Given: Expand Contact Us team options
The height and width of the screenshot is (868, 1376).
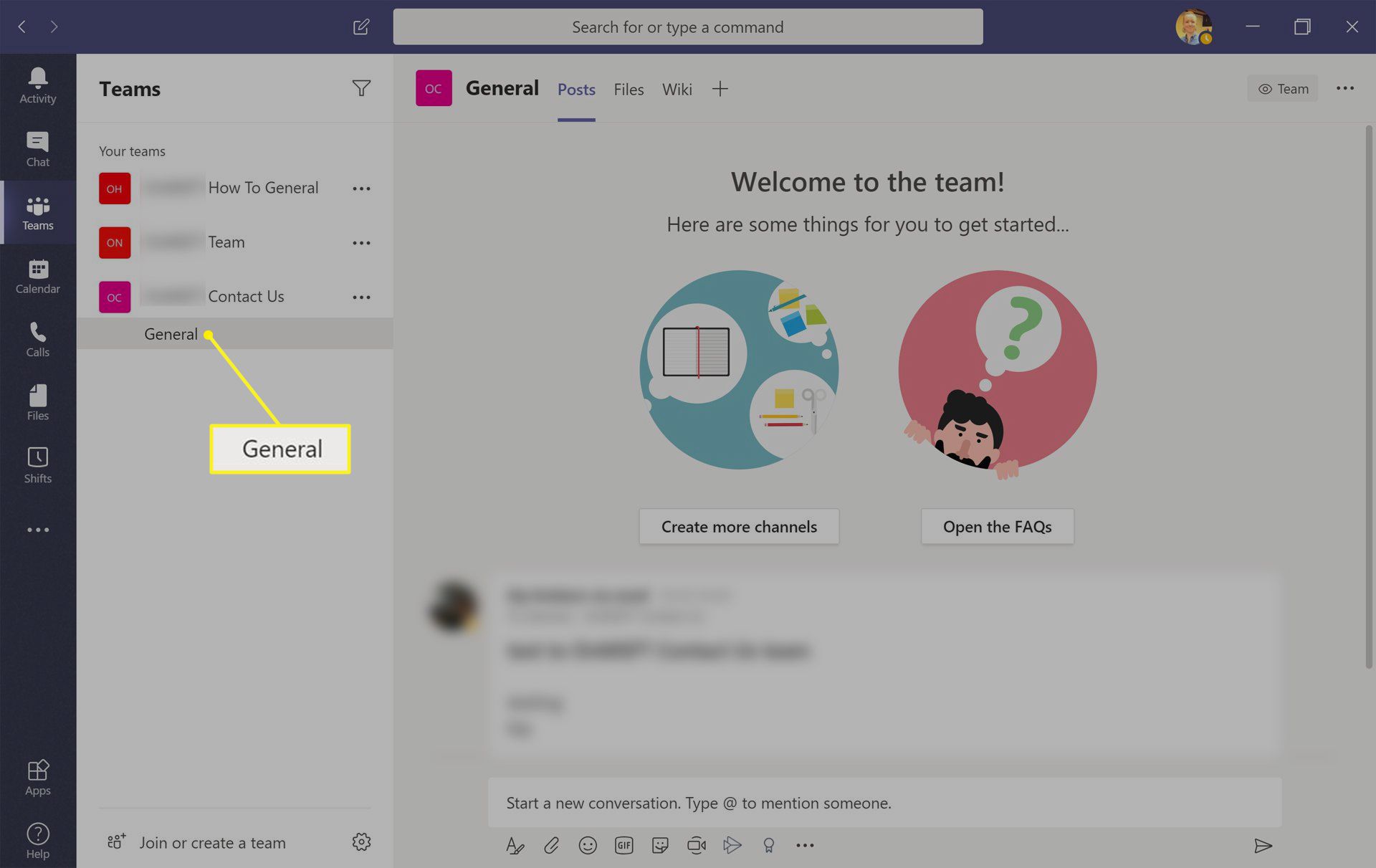Looking at the screenshot, I should click(363, 297).
